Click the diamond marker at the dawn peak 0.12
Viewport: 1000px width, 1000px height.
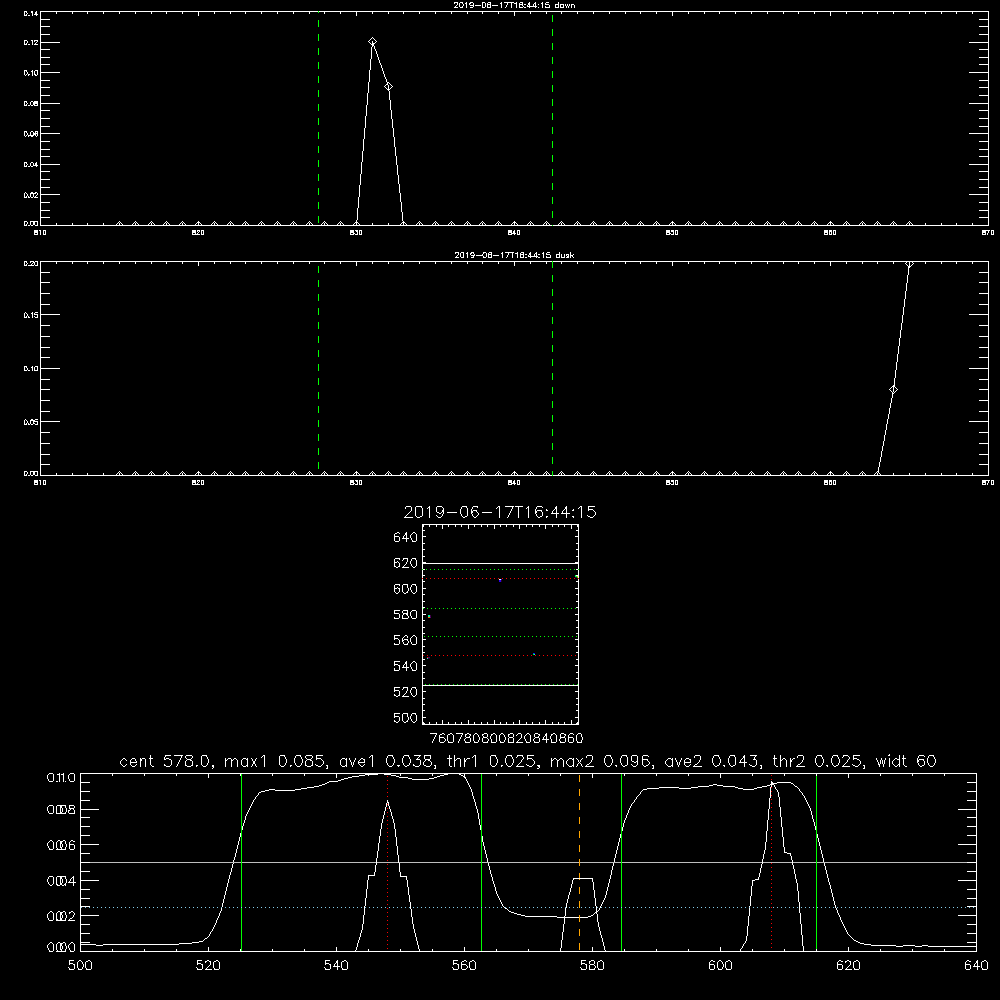coord(372,42)
